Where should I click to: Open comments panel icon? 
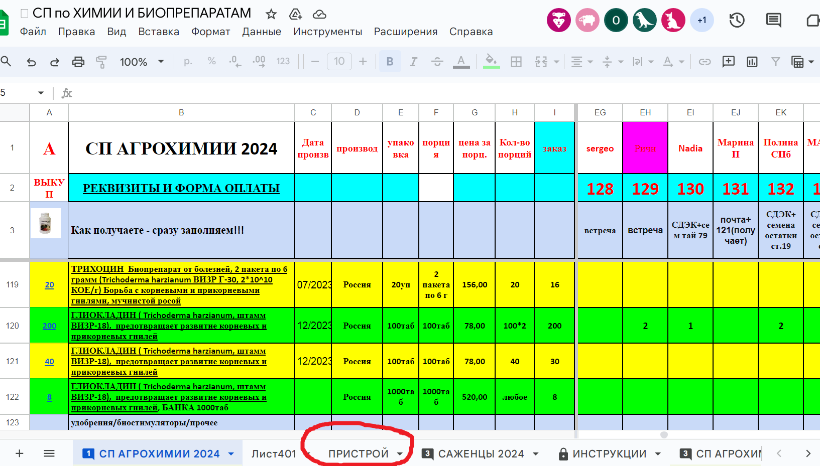771,20
